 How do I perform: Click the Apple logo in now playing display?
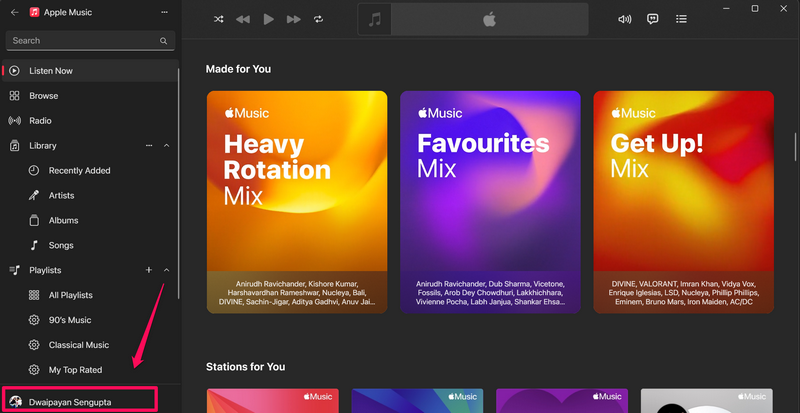(x=489, y=19)
